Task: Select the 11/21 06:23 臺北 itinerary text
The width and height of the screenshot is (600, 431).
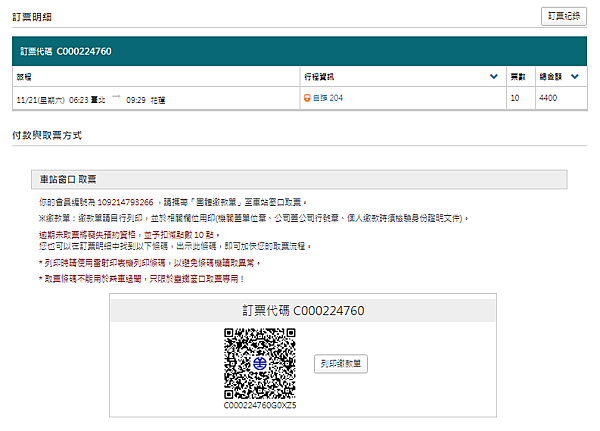Action: 61,100
